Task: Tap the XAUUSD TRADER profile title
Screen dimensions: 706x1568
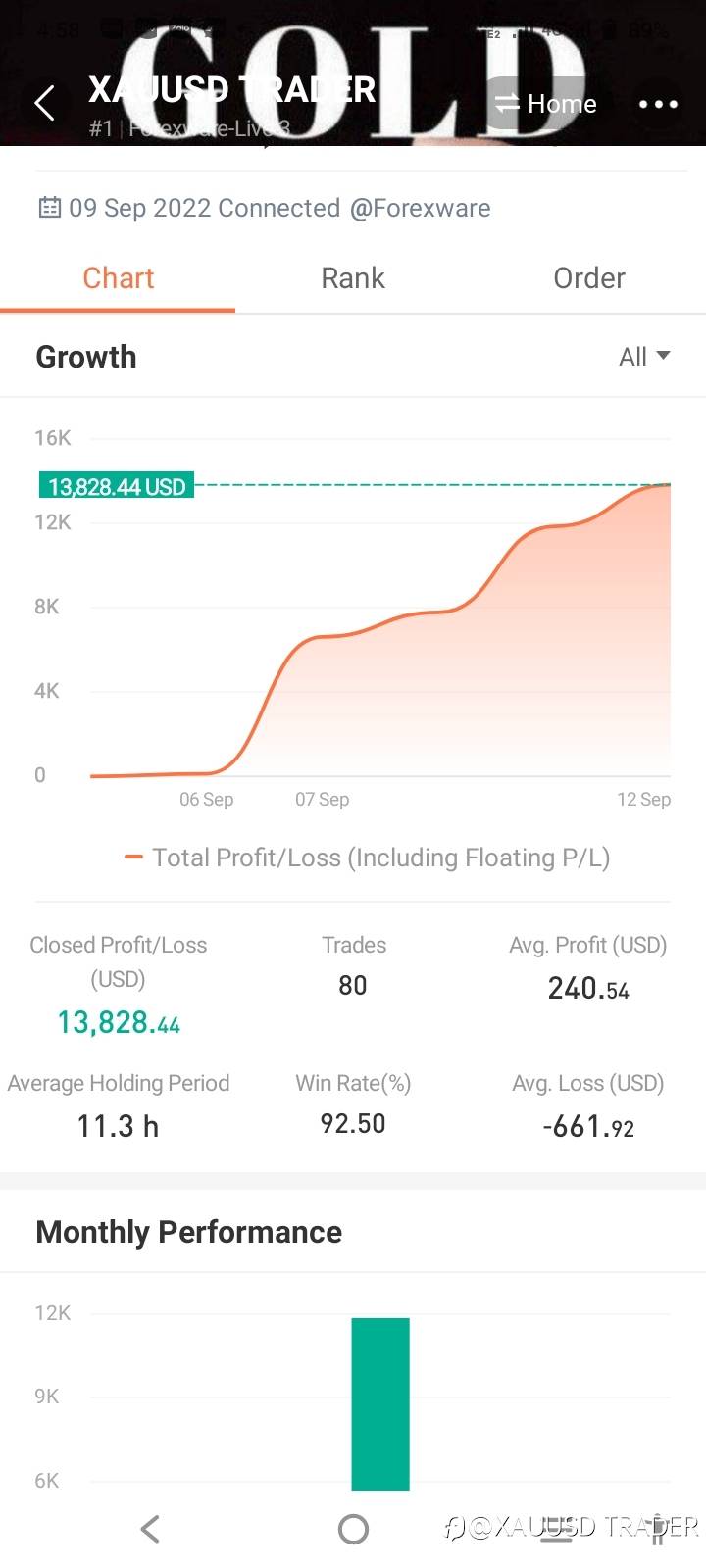Action: pyautogui.click(x=232, y=90)
